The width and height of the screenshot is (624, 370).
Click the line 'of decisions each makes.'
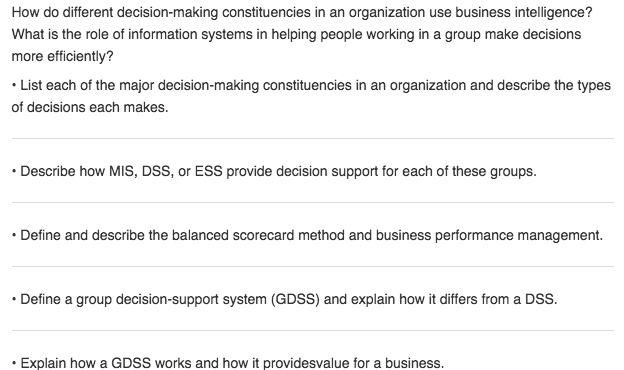[x=90, y=107]
